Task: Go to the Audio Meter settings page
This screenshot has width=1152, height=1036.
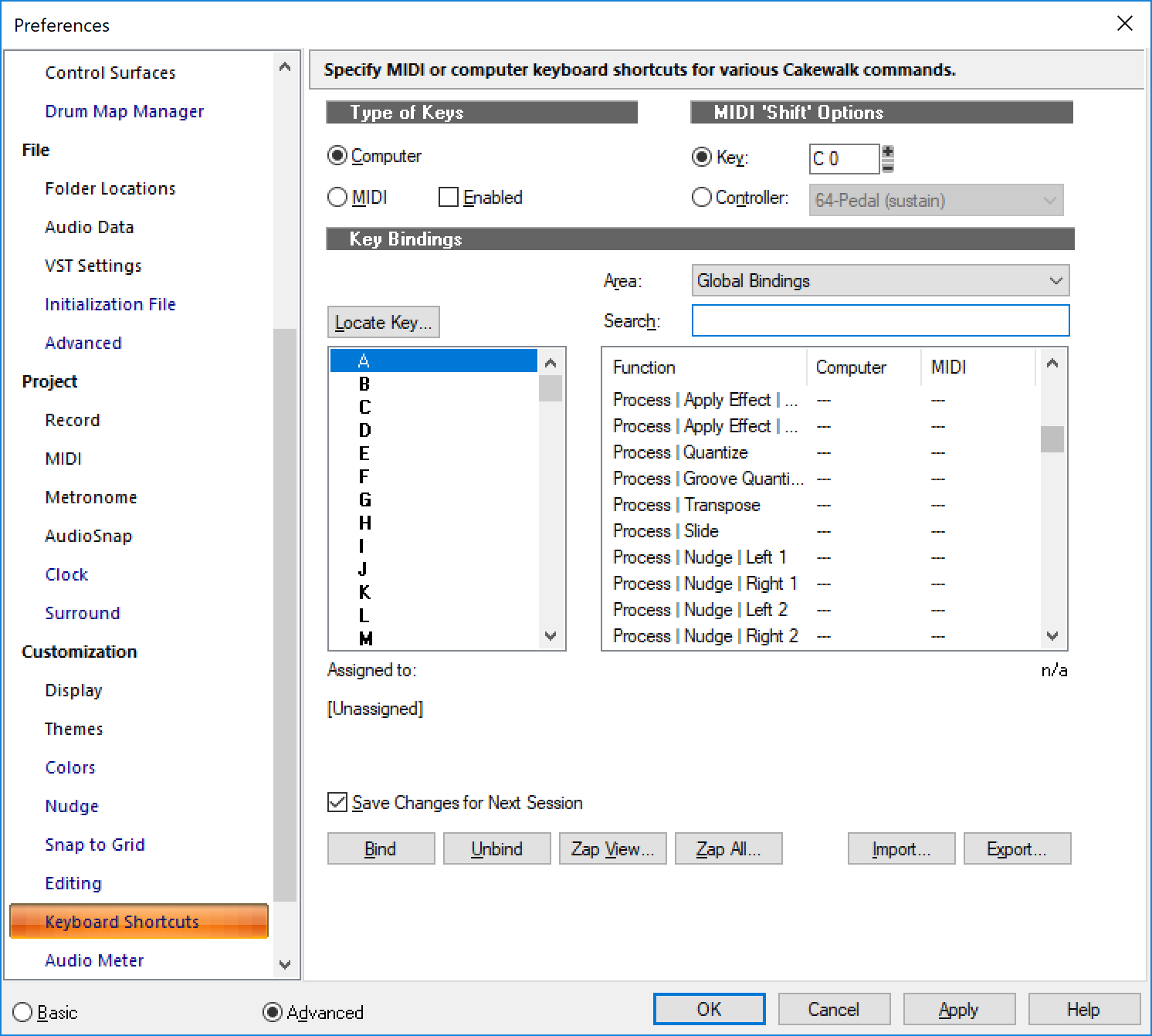Action: pyautogui.click(x=94, y=960)
